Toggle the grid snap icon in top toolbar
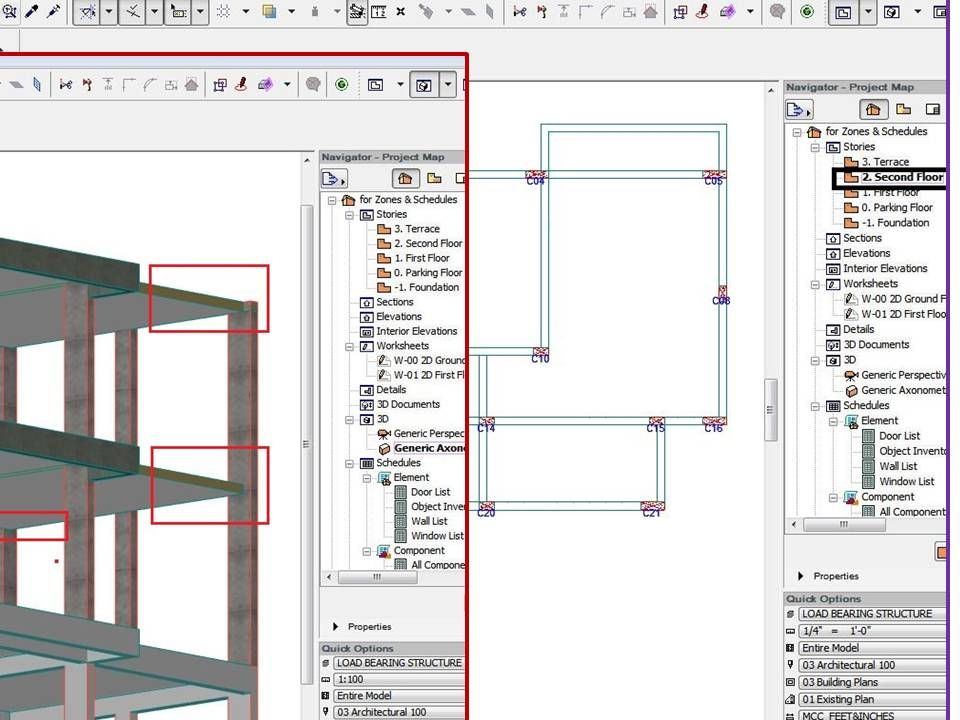 223,12
